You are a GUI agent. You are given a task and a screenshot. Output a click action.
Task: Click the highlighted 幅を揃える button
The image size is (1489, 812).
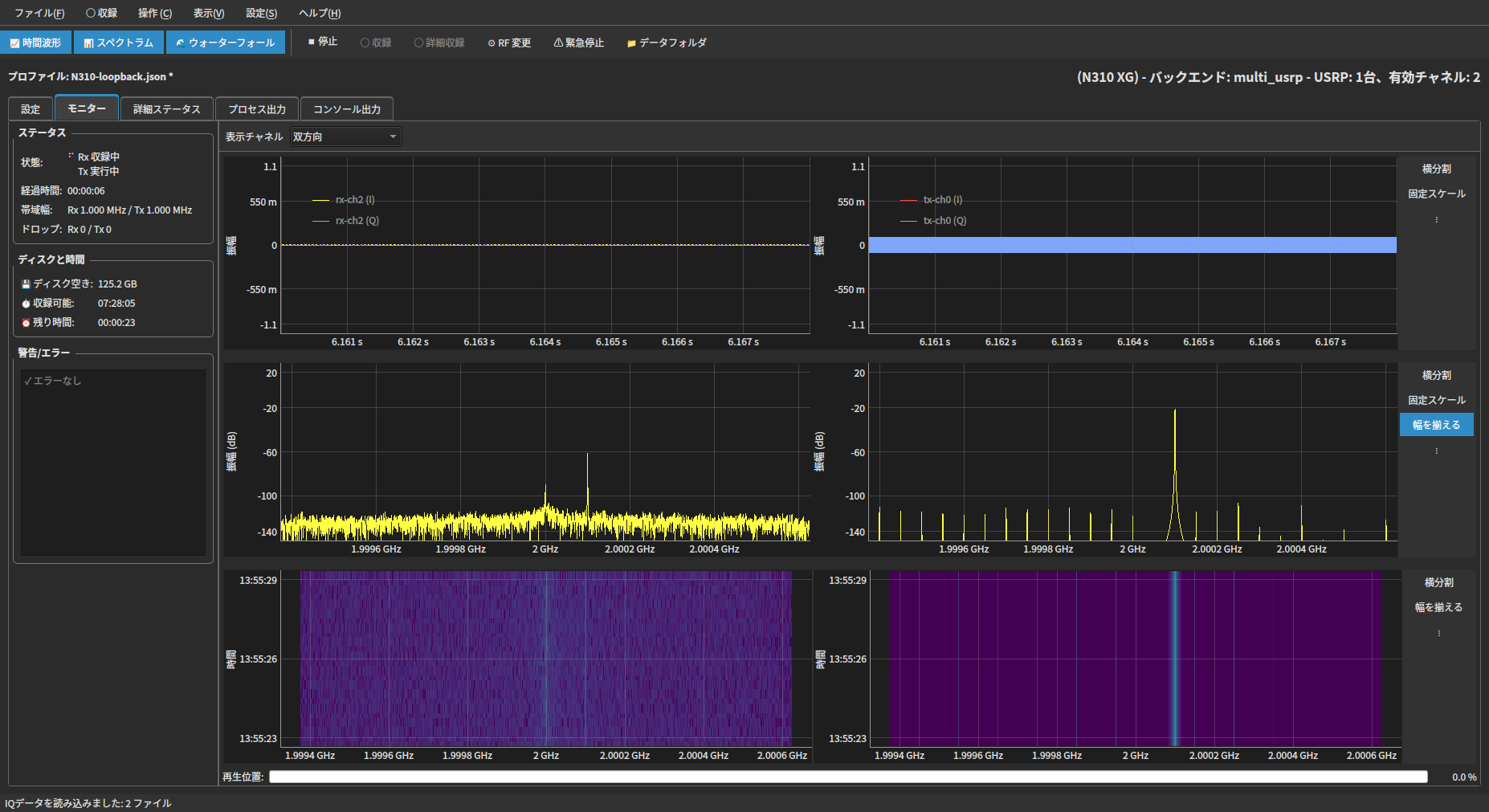coord(1437,425)
